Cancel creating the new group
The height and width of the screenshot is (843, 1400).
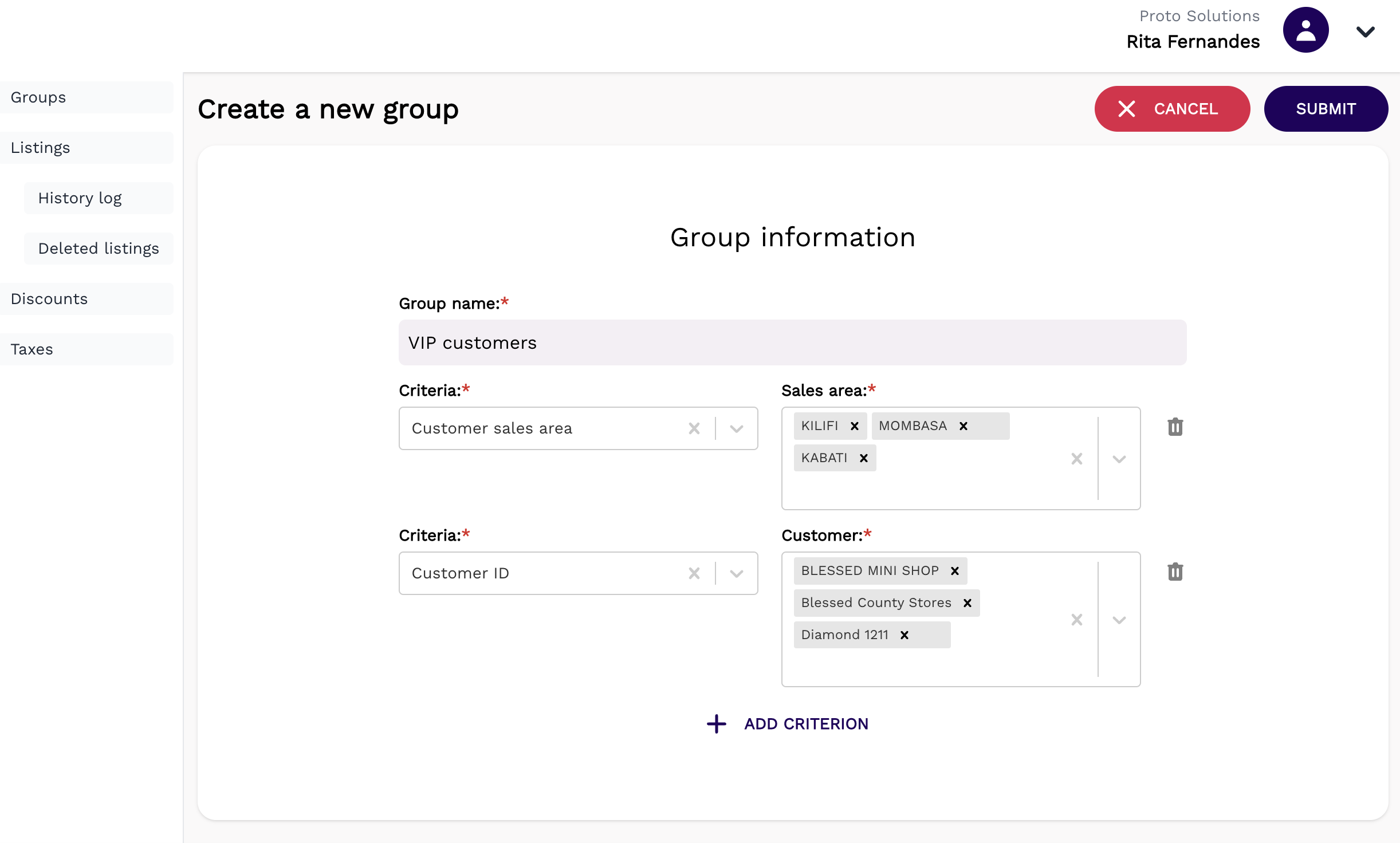click(1172, 109)
